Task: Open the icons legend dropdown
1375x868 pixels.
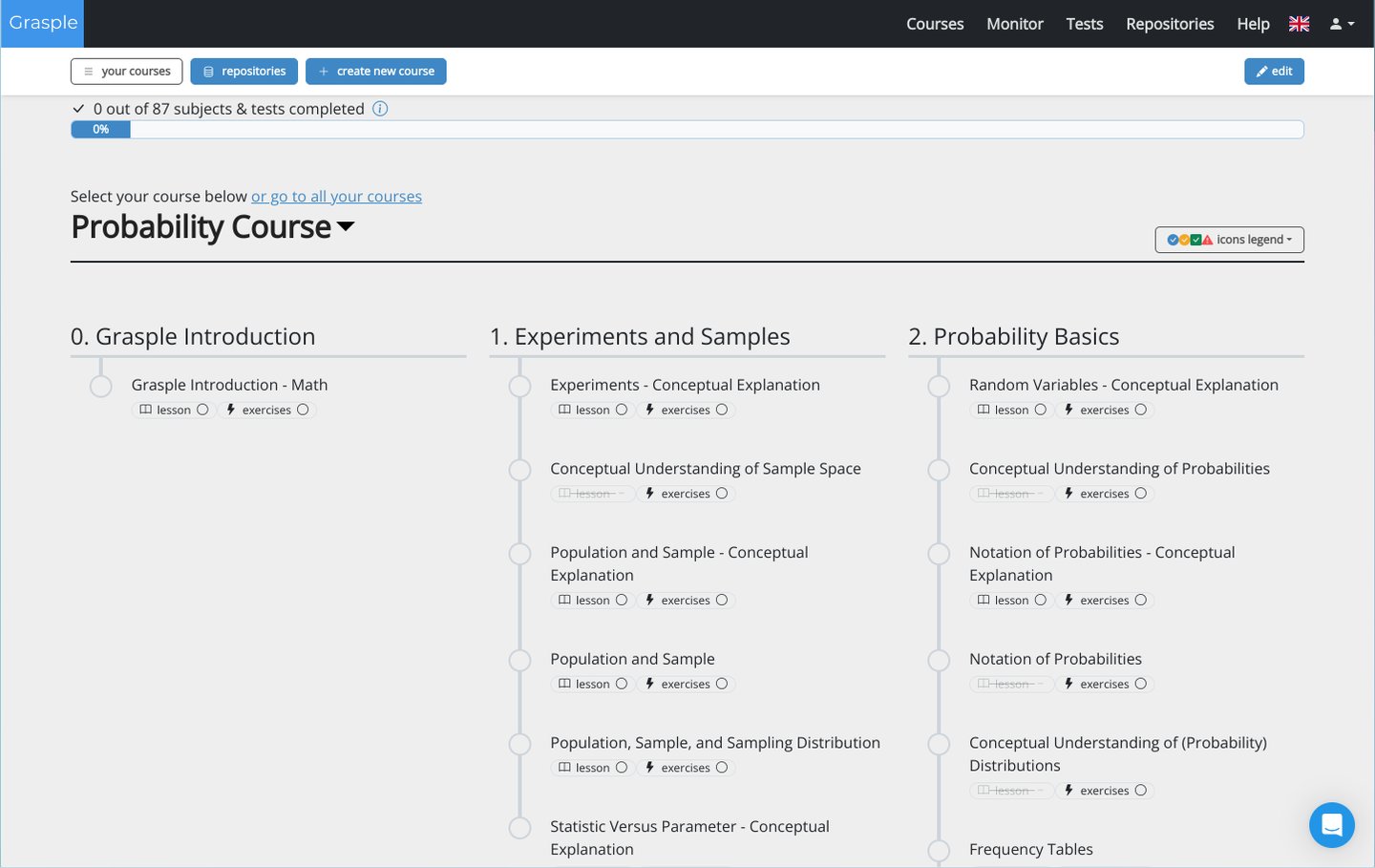Action: (1230, 240)
